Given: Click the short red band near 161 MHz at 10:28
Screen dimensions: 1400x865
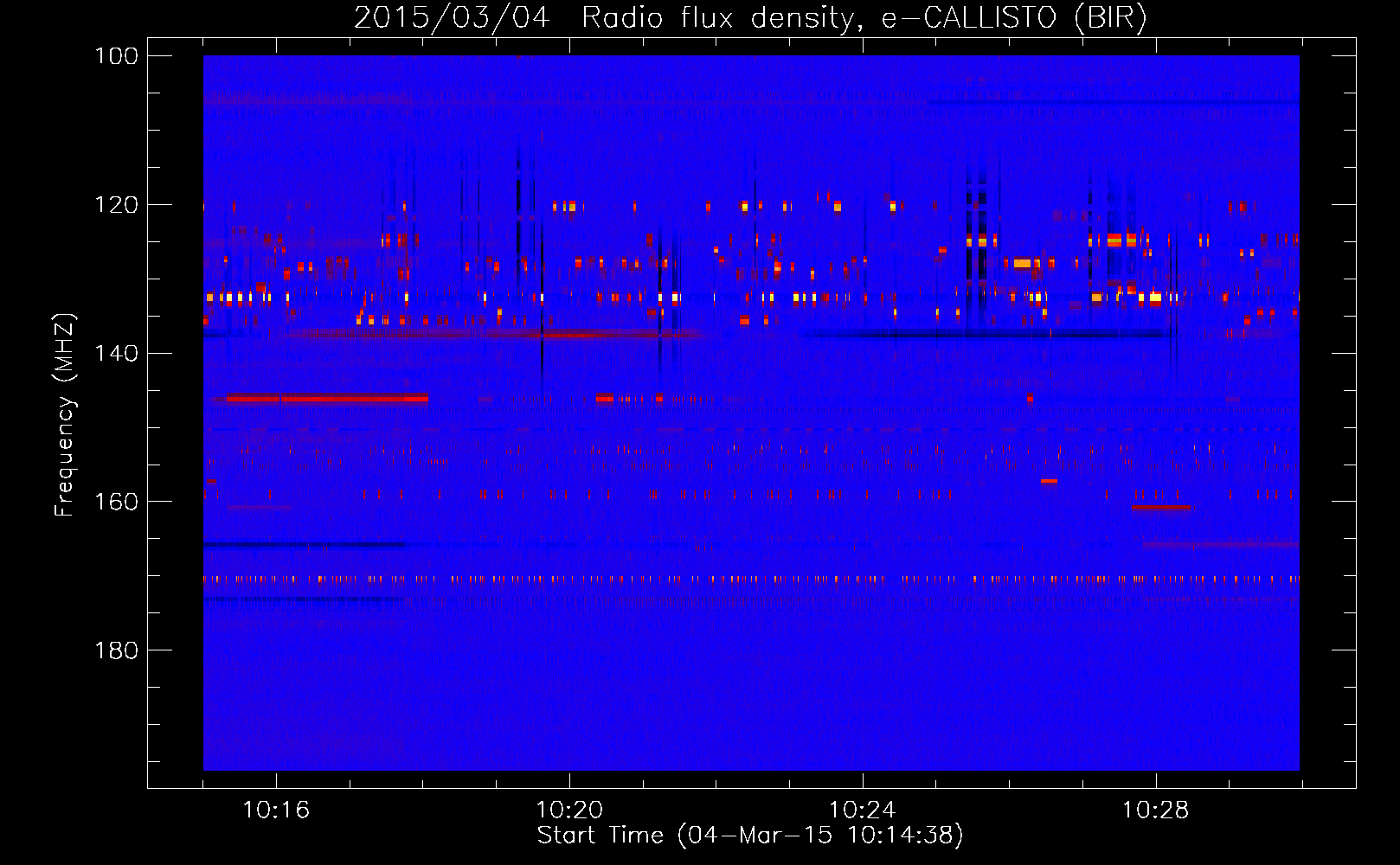Looking at the screenshot, I should click(1161, 507).
